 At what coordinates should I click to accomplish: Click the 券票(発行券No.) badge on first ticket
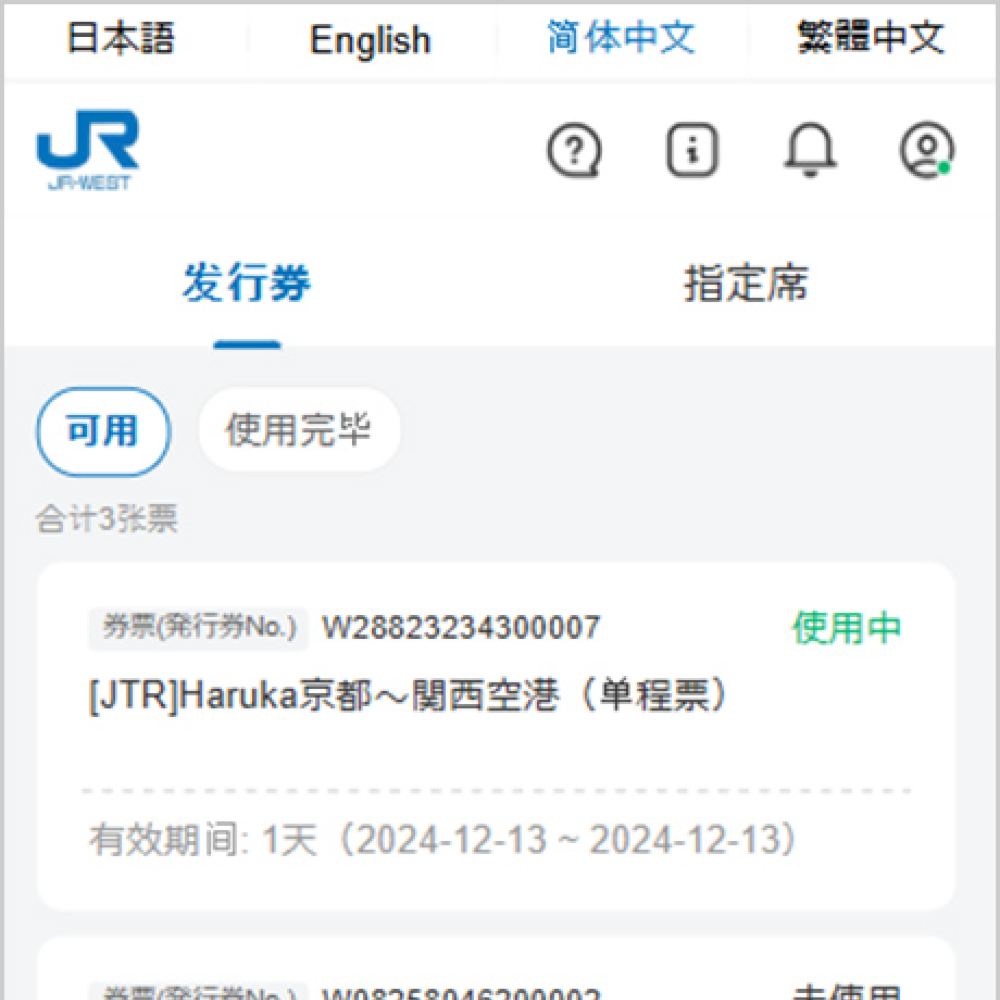(198, 628)
